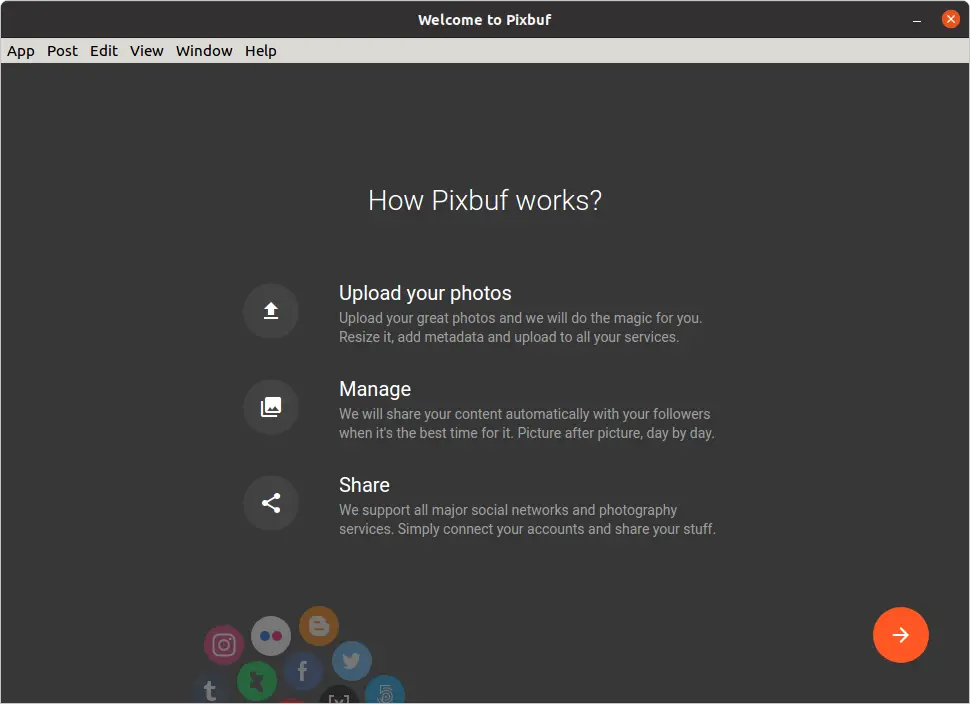Click the 'We support all major social' description

pyautogui.click(x=527, y=519)
